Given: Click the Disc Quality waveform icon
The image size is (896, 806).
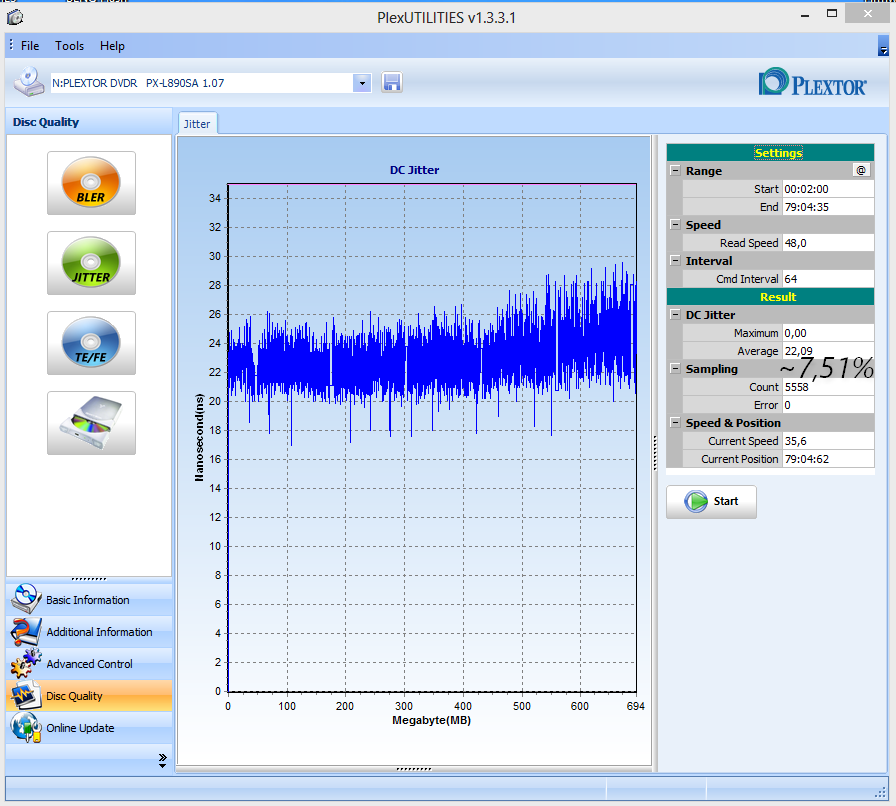Looking at the screenshot, I should point(26,695).
